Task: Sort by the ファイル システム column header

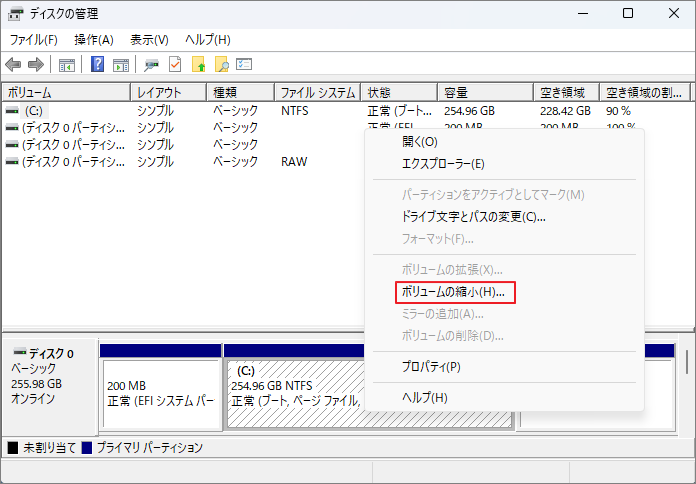Action: [x=318, y=92]
